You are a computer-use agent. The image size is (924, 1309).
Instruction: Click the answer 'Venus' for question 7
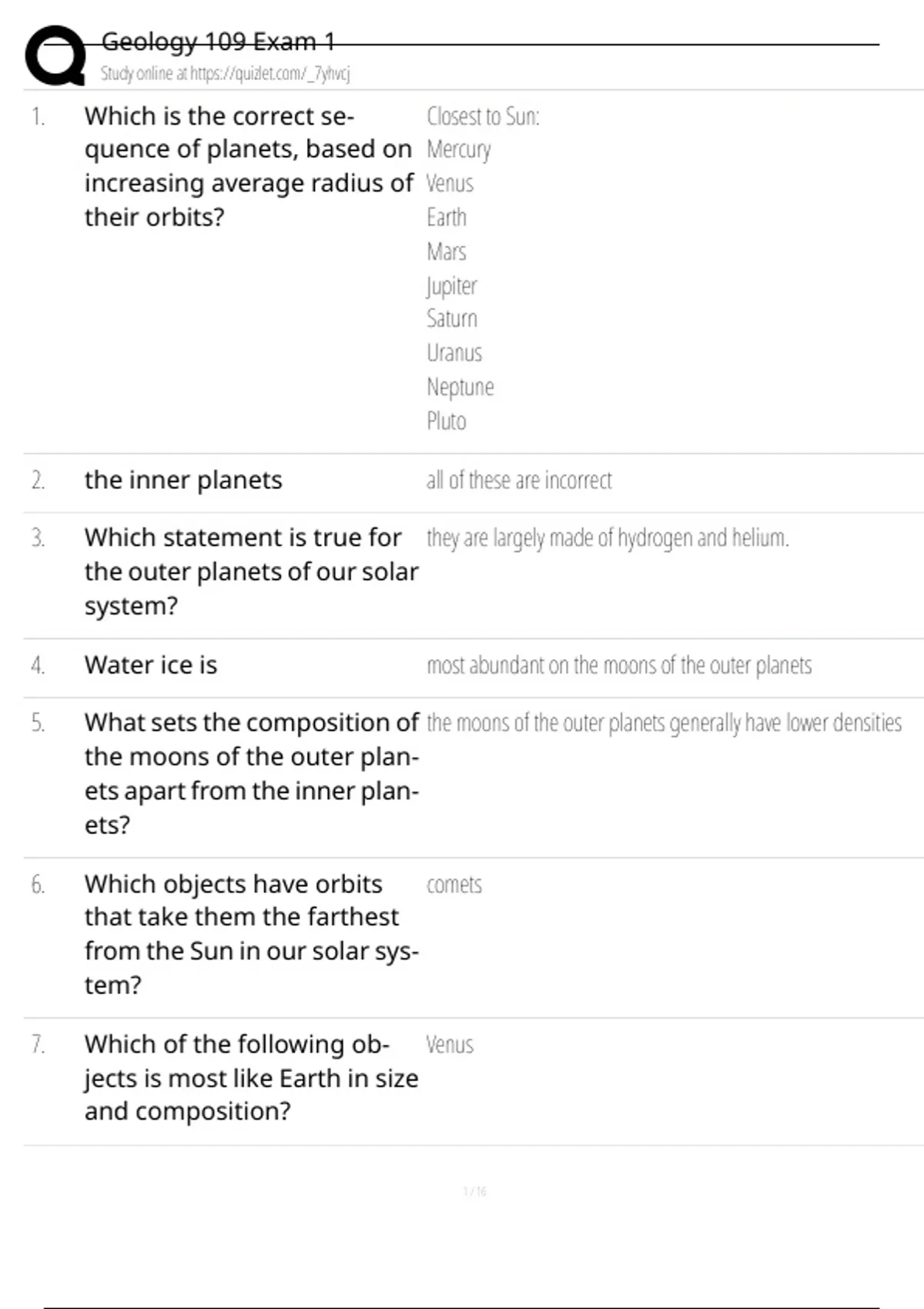click(450, 1045)
